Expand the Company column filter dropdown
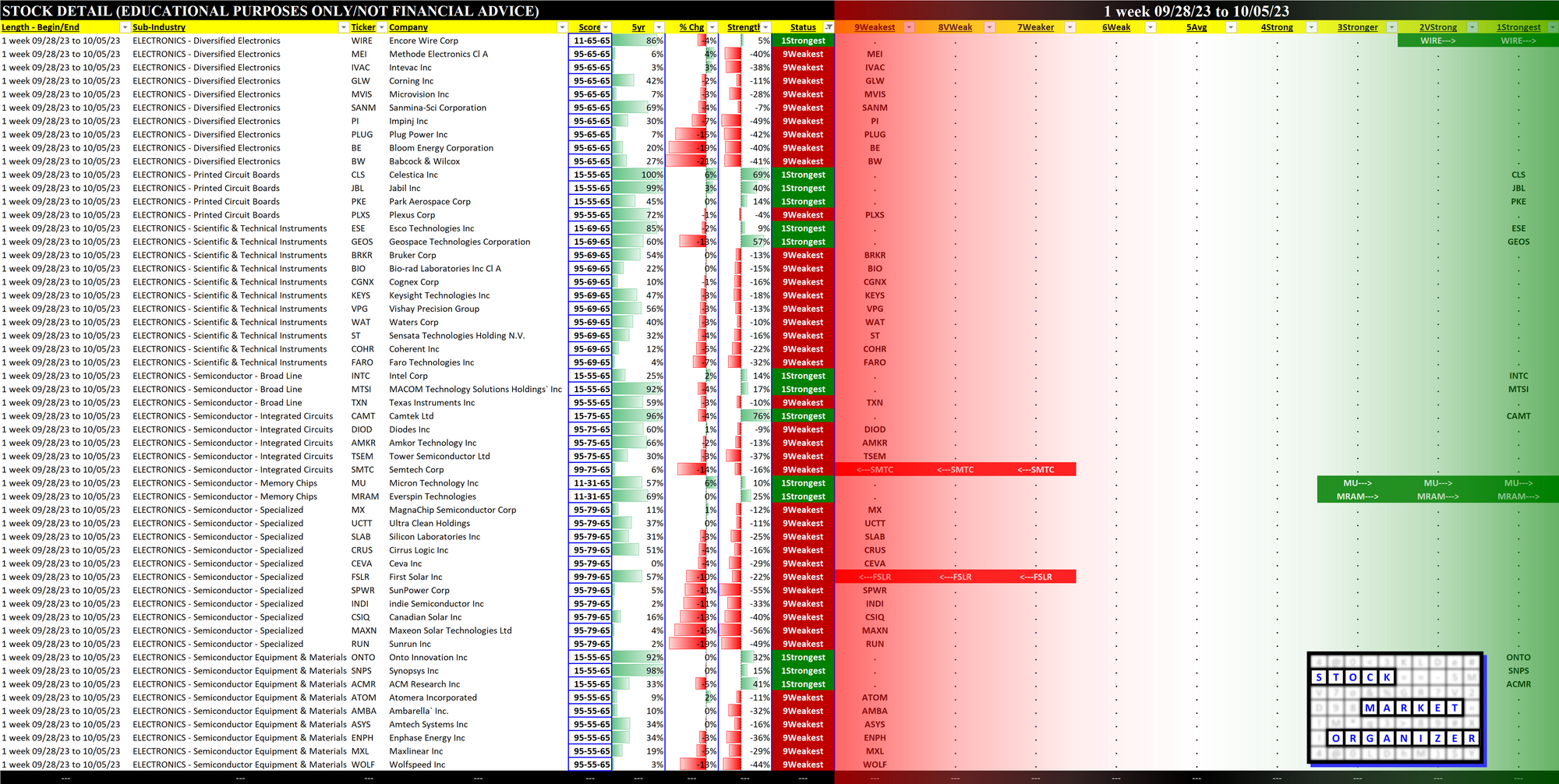The width and height of the screenshot is (1559, 784). click(562, 27)
